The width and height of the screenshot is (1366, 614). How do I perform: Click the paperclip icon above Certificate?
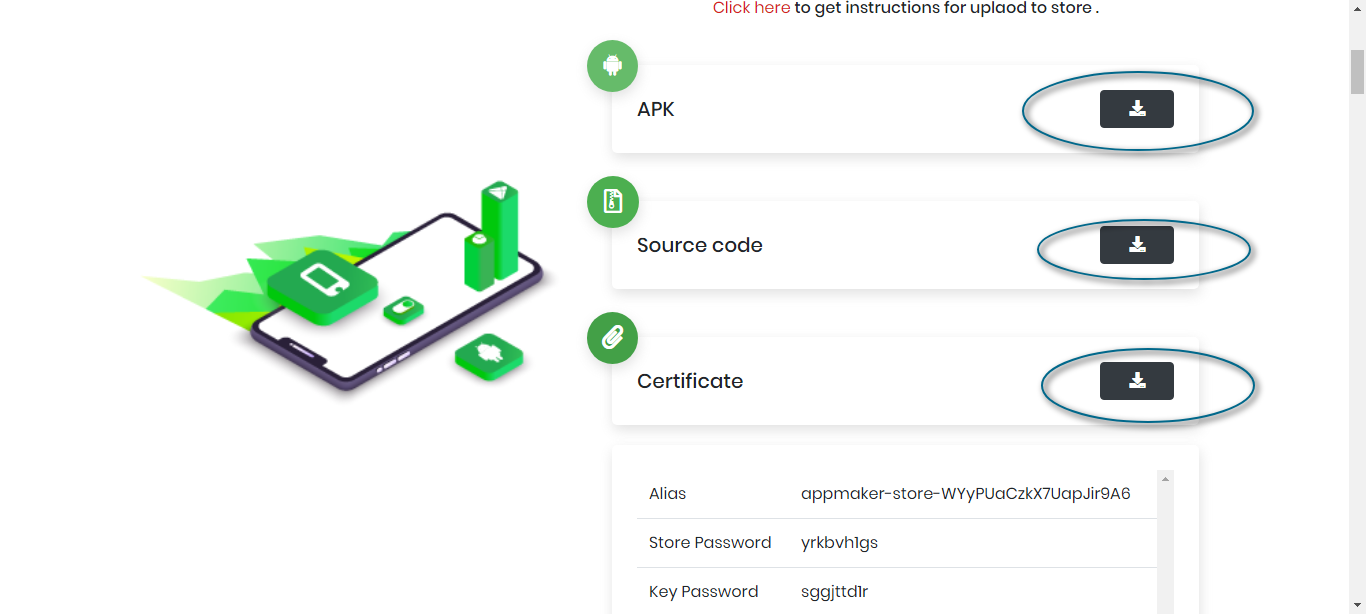[x=612, y=338]
